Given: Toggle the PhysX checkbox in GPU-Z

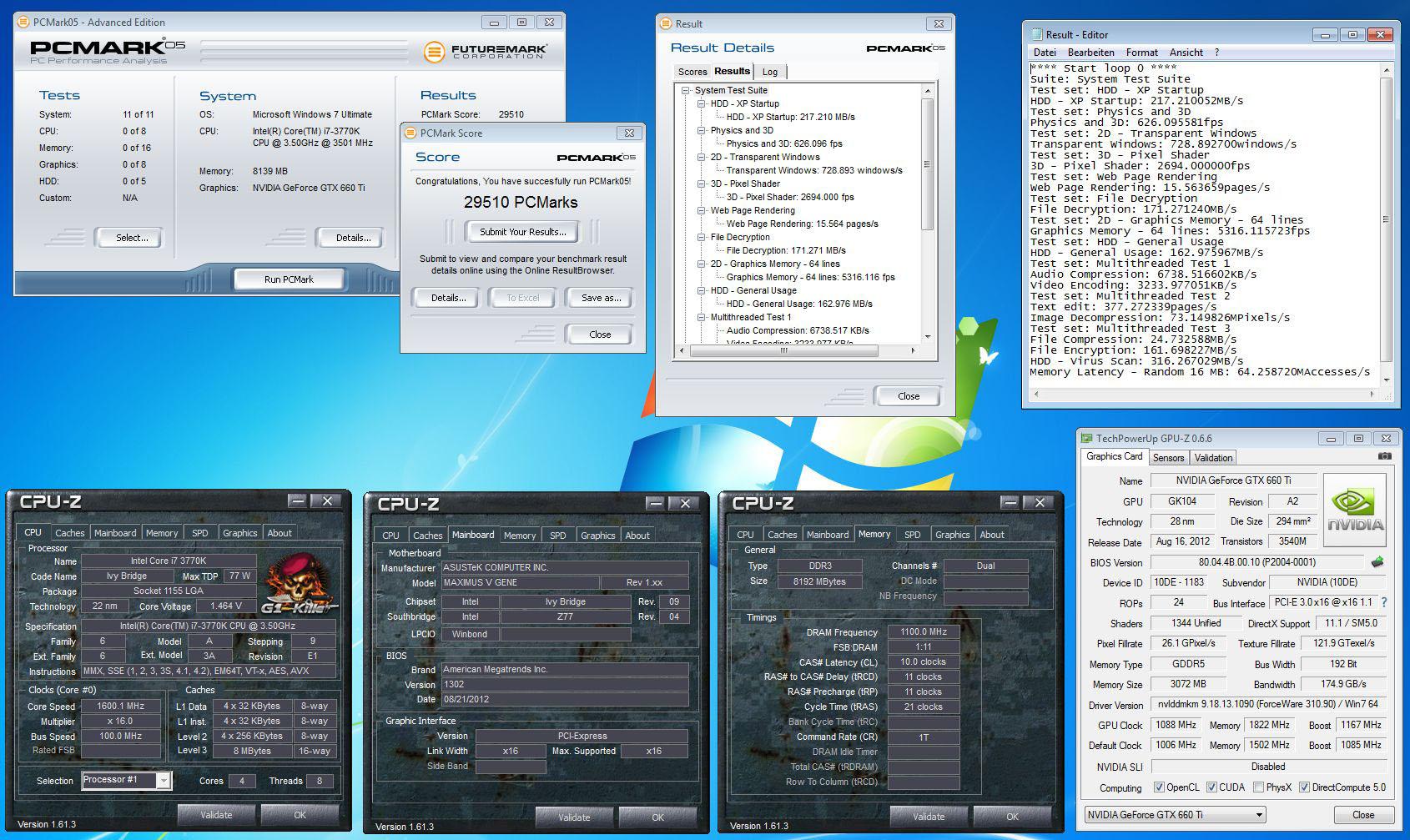Looking at the screenshot, I should [x=1257, y=787].
